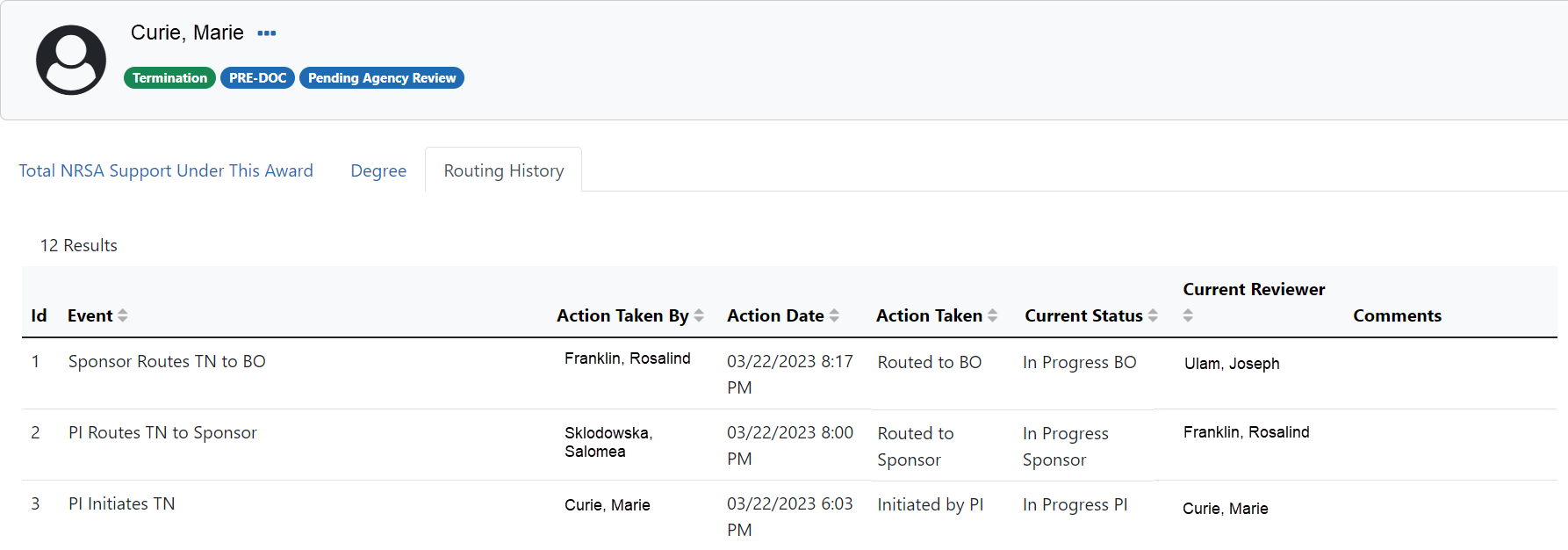Select the PI Initiates TN event
The image size is (1568, 550).
(121, 503)
